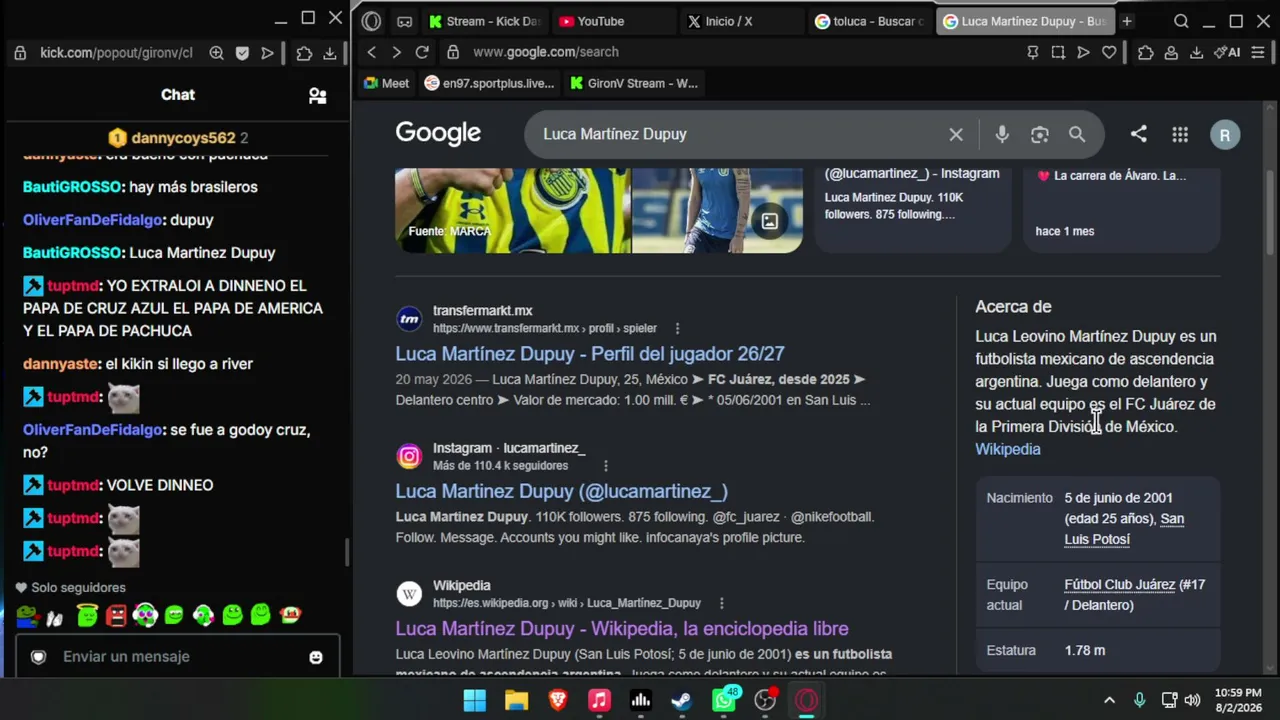This screenshot has width=1280, height=720.
Task: Open the Instagram @lucamartinez_ result
Action: click(561, 491)
